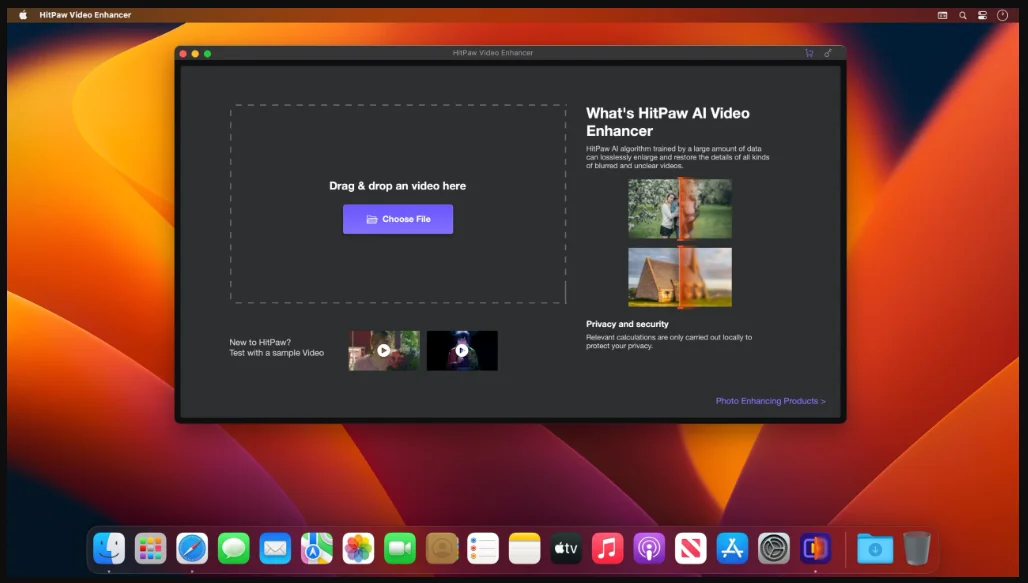This screenshot has width=1028, height=583.
Task: Minimize the window with yellow button
Action: (x=195, y=54)
